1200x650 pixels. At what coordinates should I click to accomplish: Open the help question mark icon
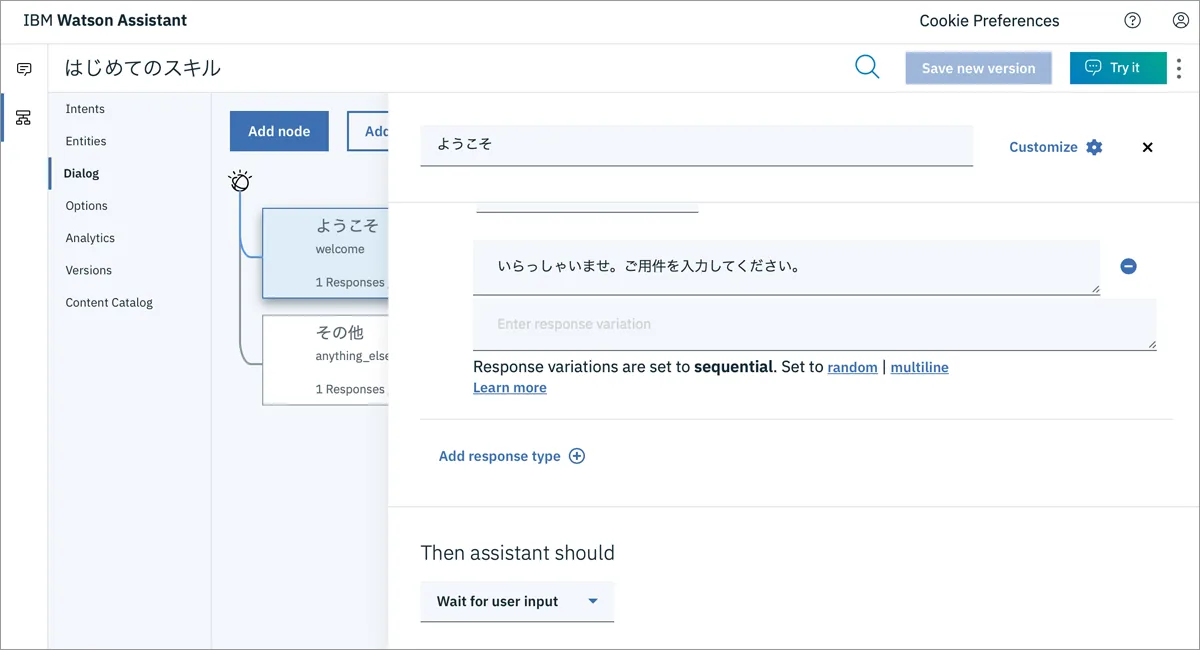pos(1132,20)
